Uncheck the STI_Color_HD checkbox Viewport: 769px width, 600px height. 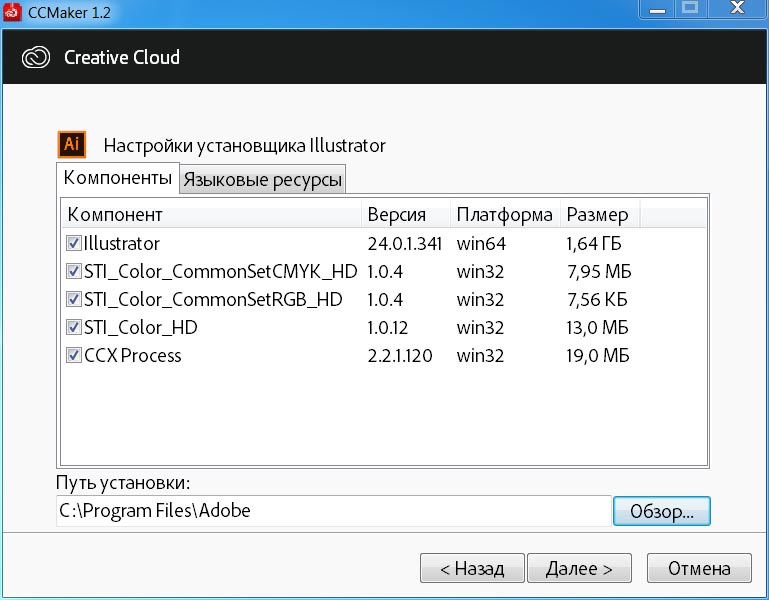pyautogui.click(x=74, y=327)
